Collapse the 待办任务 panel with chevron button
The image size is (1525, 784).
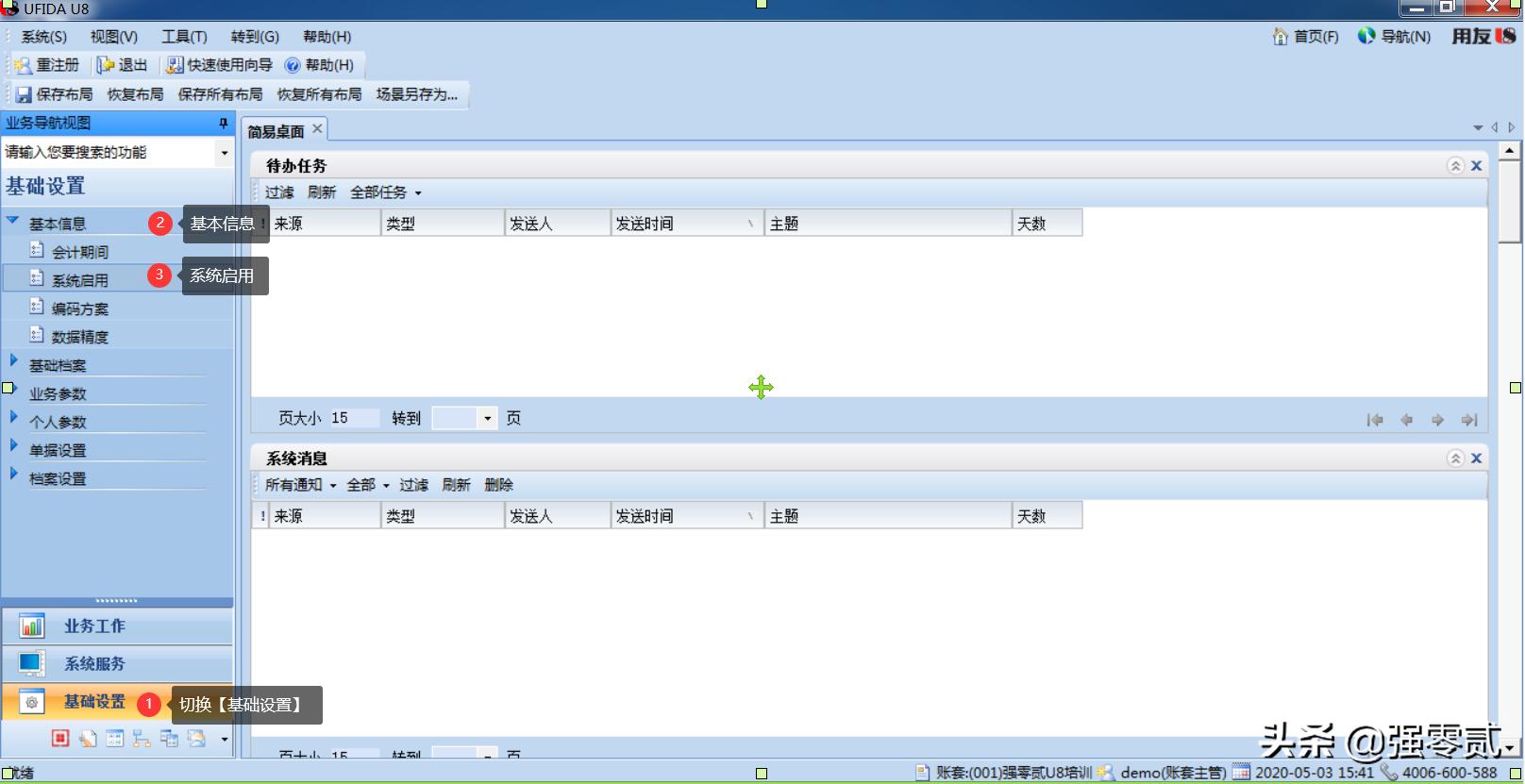[x=1455, y=166]
